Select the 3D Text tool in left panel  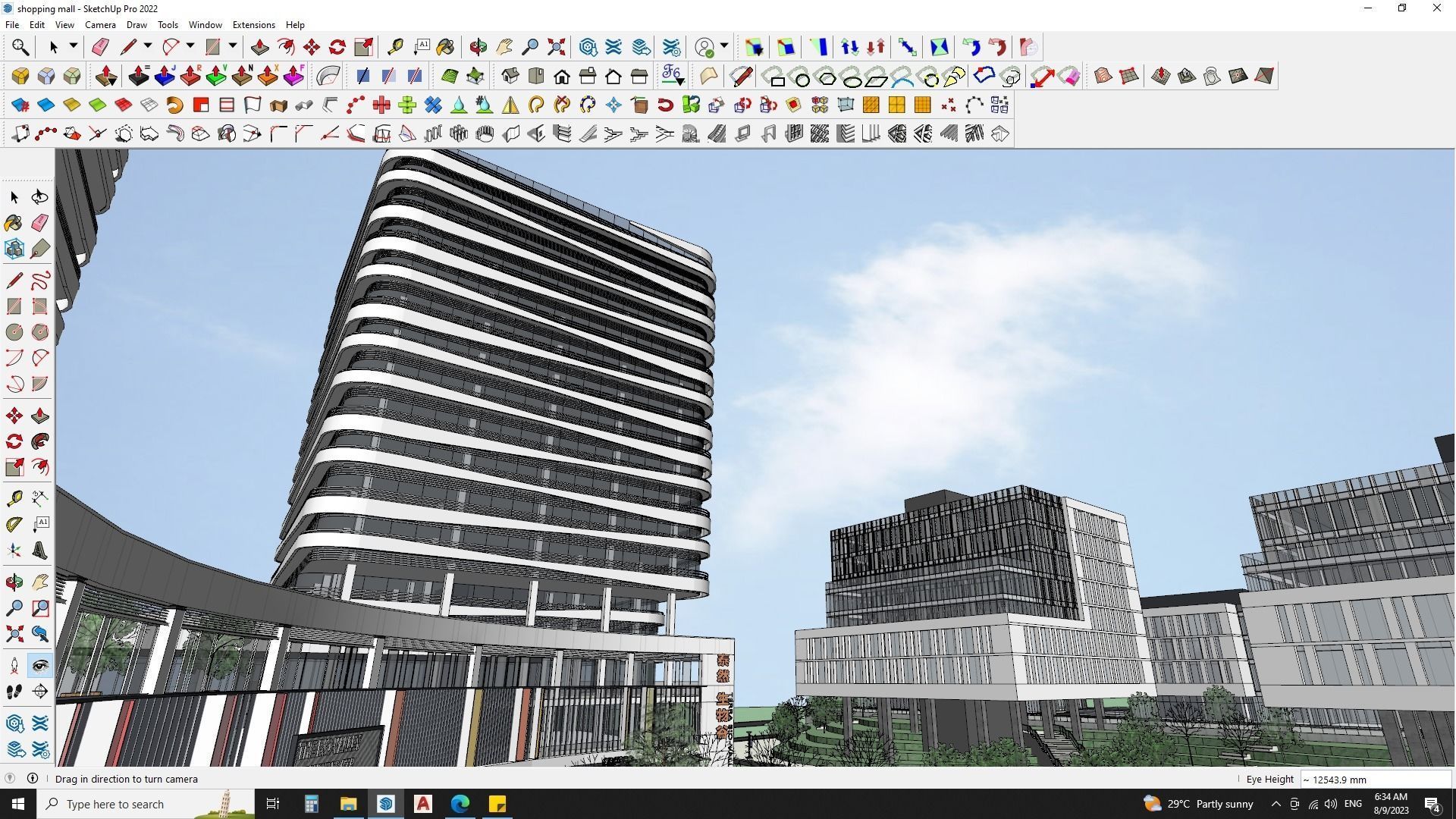coord(40,551)
